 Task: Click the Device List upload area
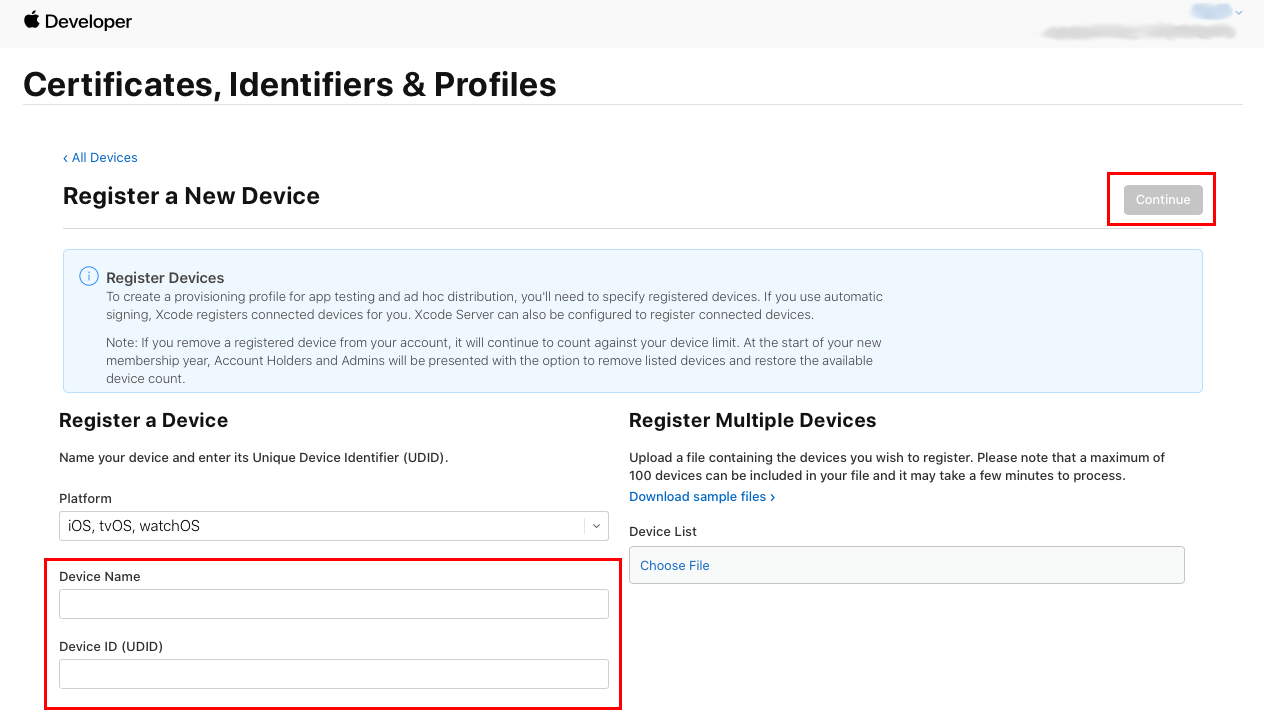[906, 565]
